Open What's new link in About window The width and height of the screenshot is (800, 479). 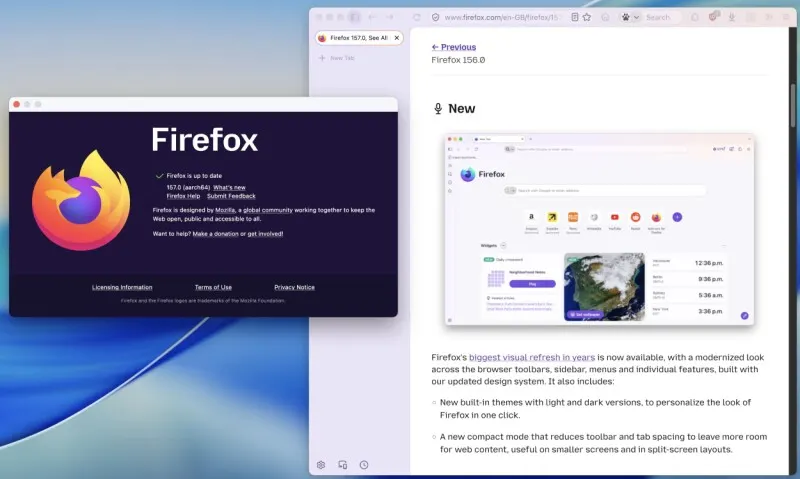pyautogui.click(x=229, y=187)
